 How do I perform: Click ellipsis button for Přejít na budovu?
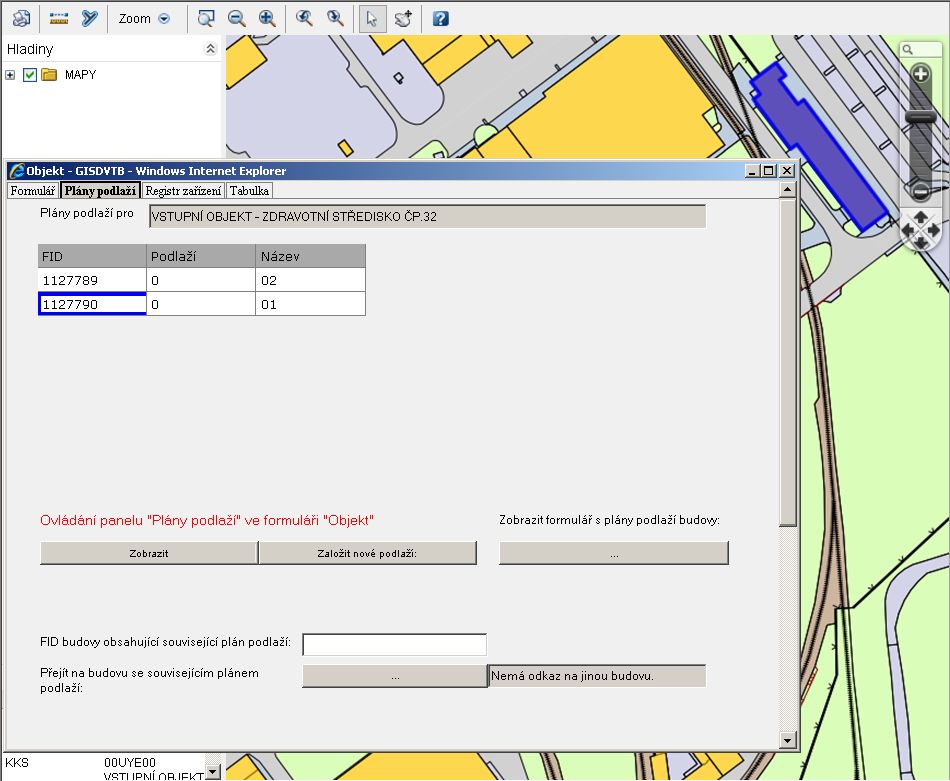coord(395,676)
